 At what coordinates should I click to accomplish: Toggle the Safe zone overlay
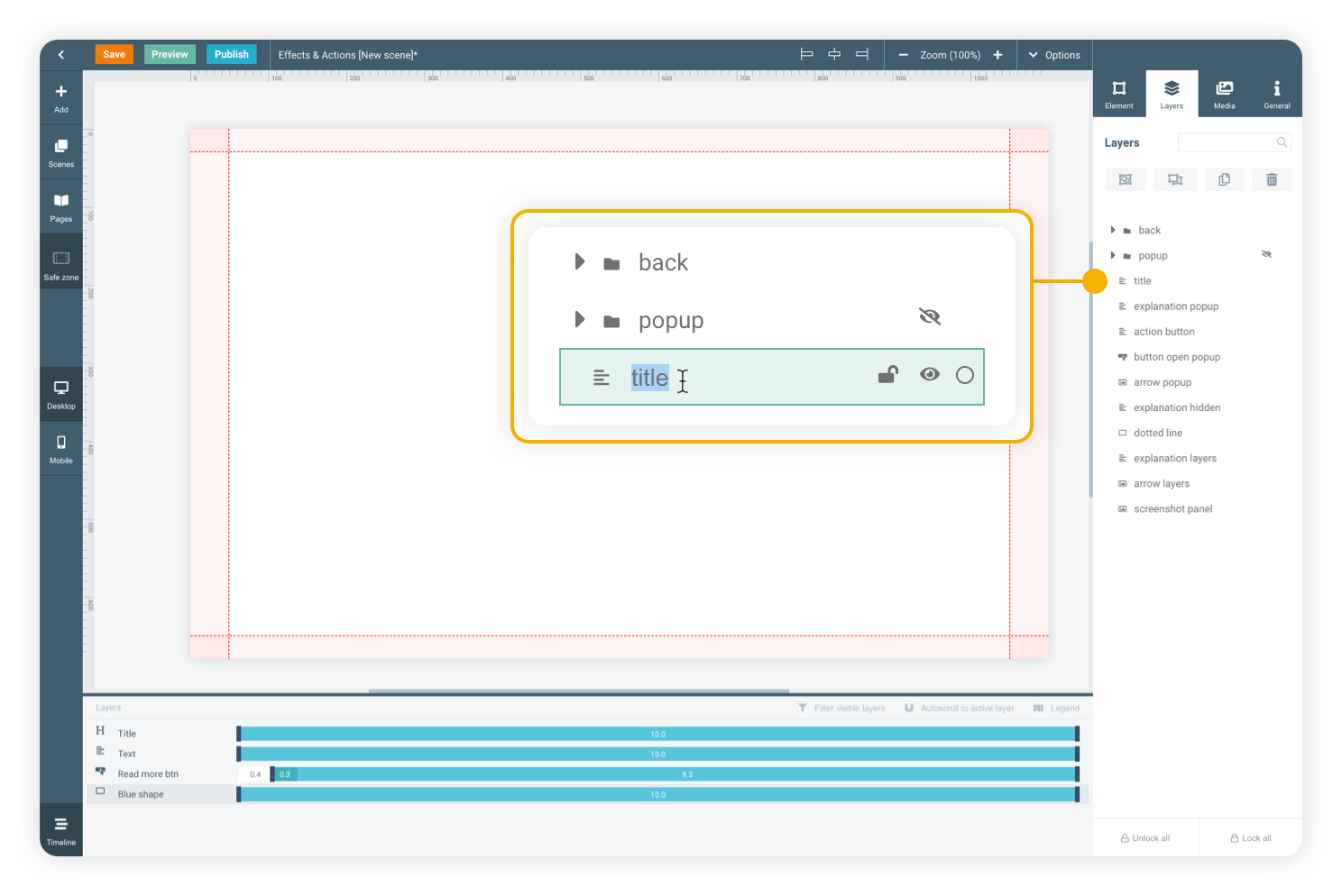coord(60,265)
